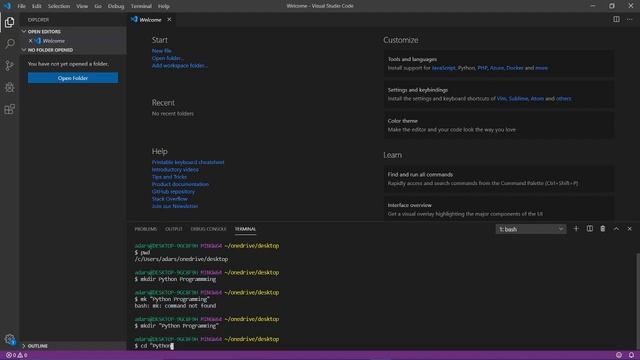
Task: Open Tips and Tricks link
Action: click(x=169, y=177)
